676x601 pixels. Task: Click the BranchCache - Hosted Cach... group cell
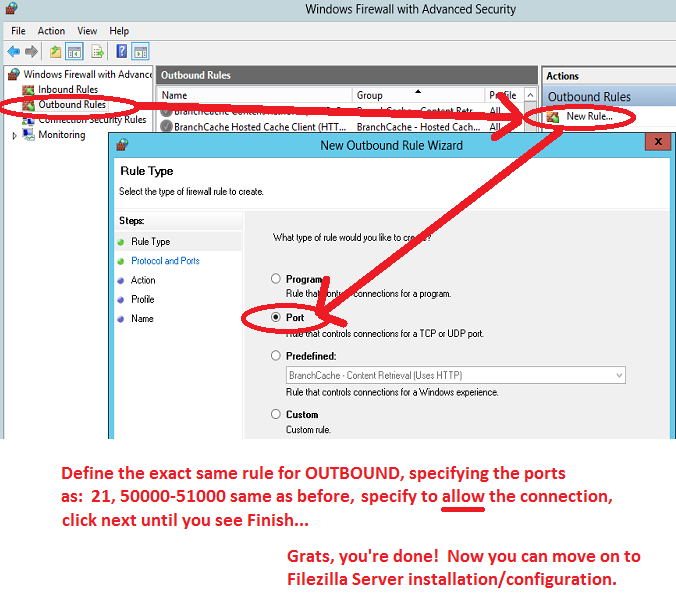pyautogui.click(x=418, y=127)
